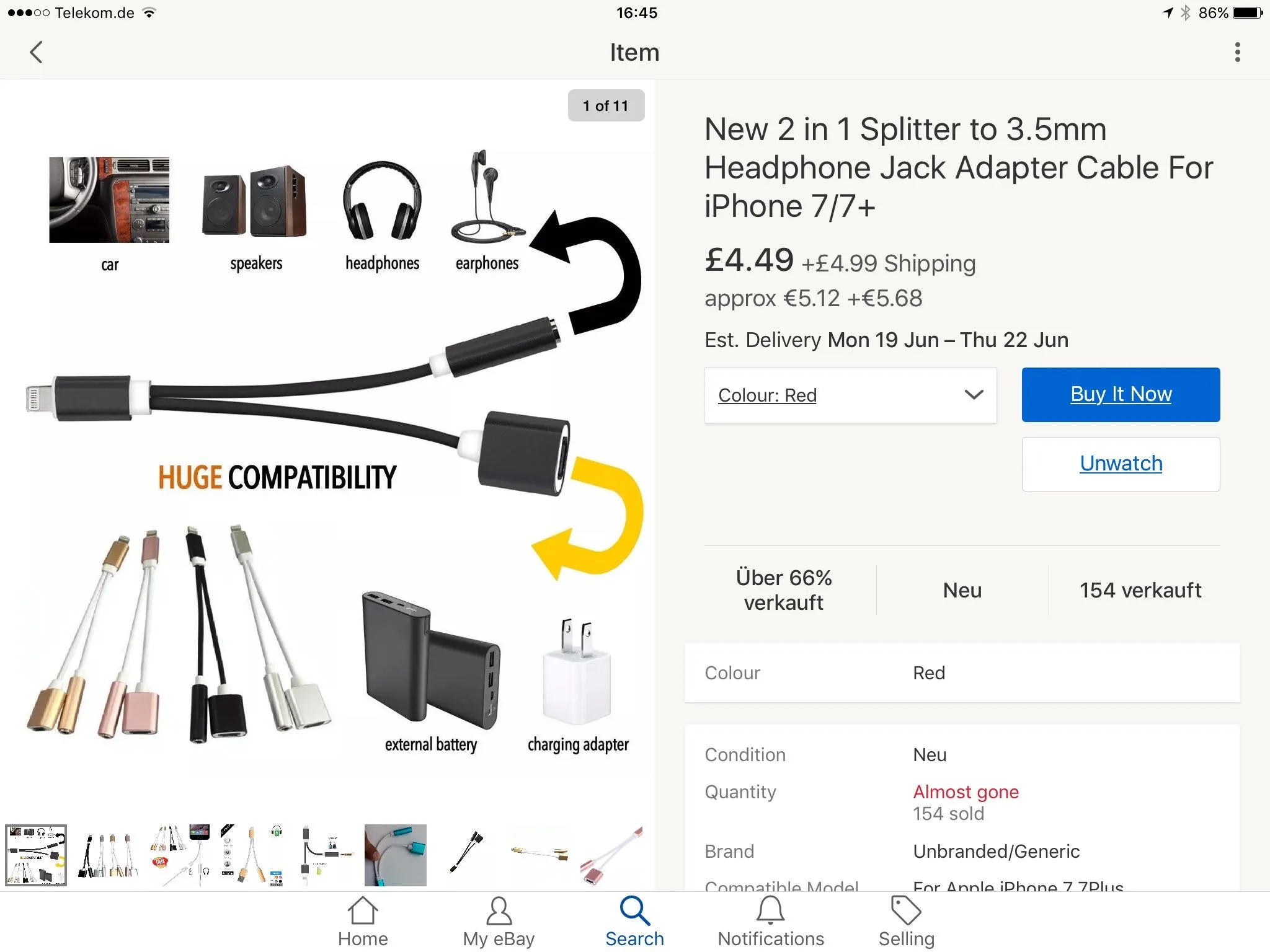
Task: Open Notifications bell tab
Action: click(771, 922)
